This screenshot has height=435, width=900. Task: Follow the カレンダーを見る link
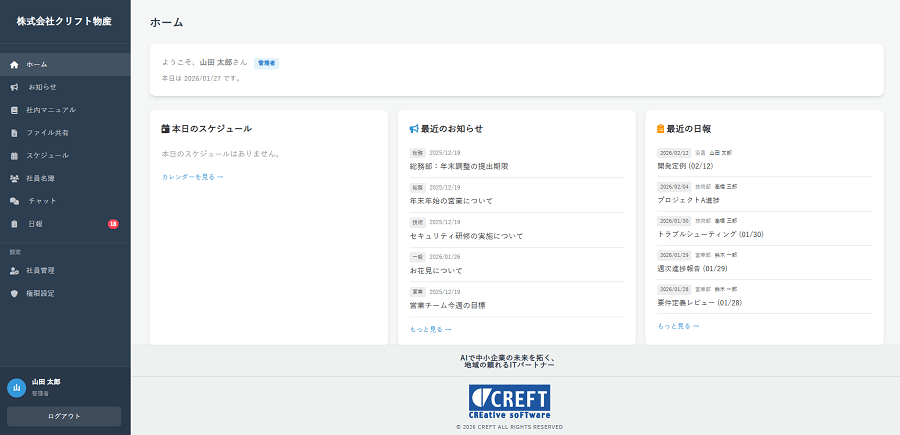point(192,177)
